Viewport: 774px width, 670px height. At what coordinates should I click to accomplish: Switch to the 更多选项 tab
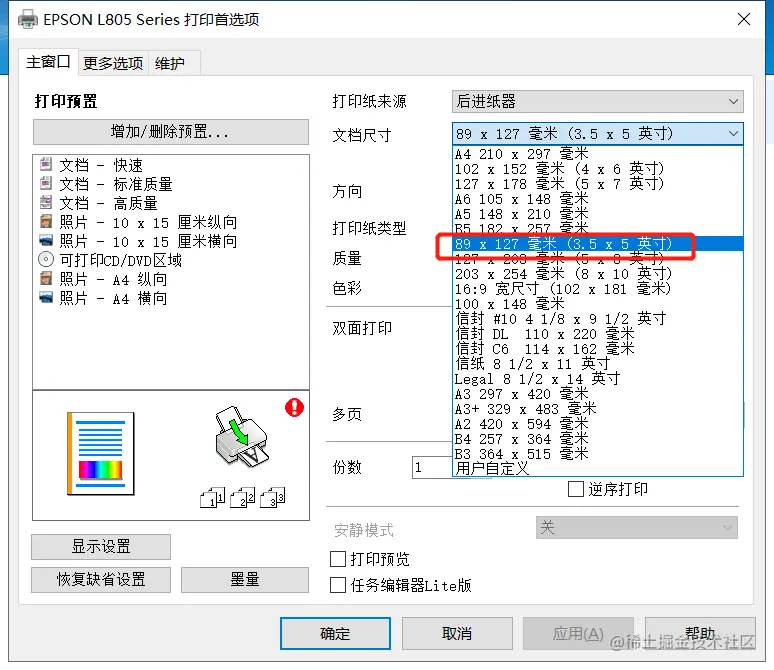(x=113, y=63)
